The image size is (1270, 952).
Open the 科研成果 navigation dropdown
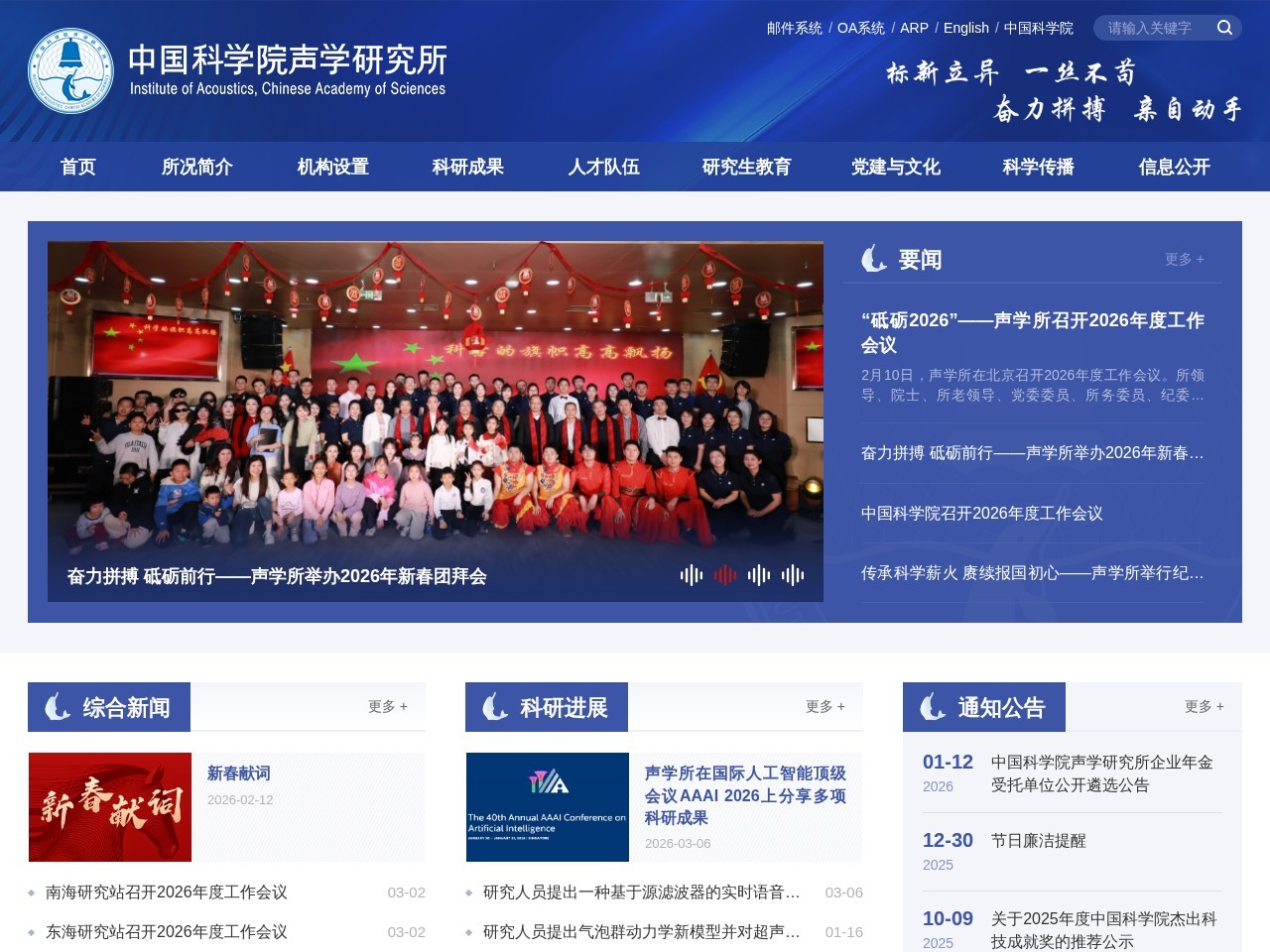click(x=467, y=167)
